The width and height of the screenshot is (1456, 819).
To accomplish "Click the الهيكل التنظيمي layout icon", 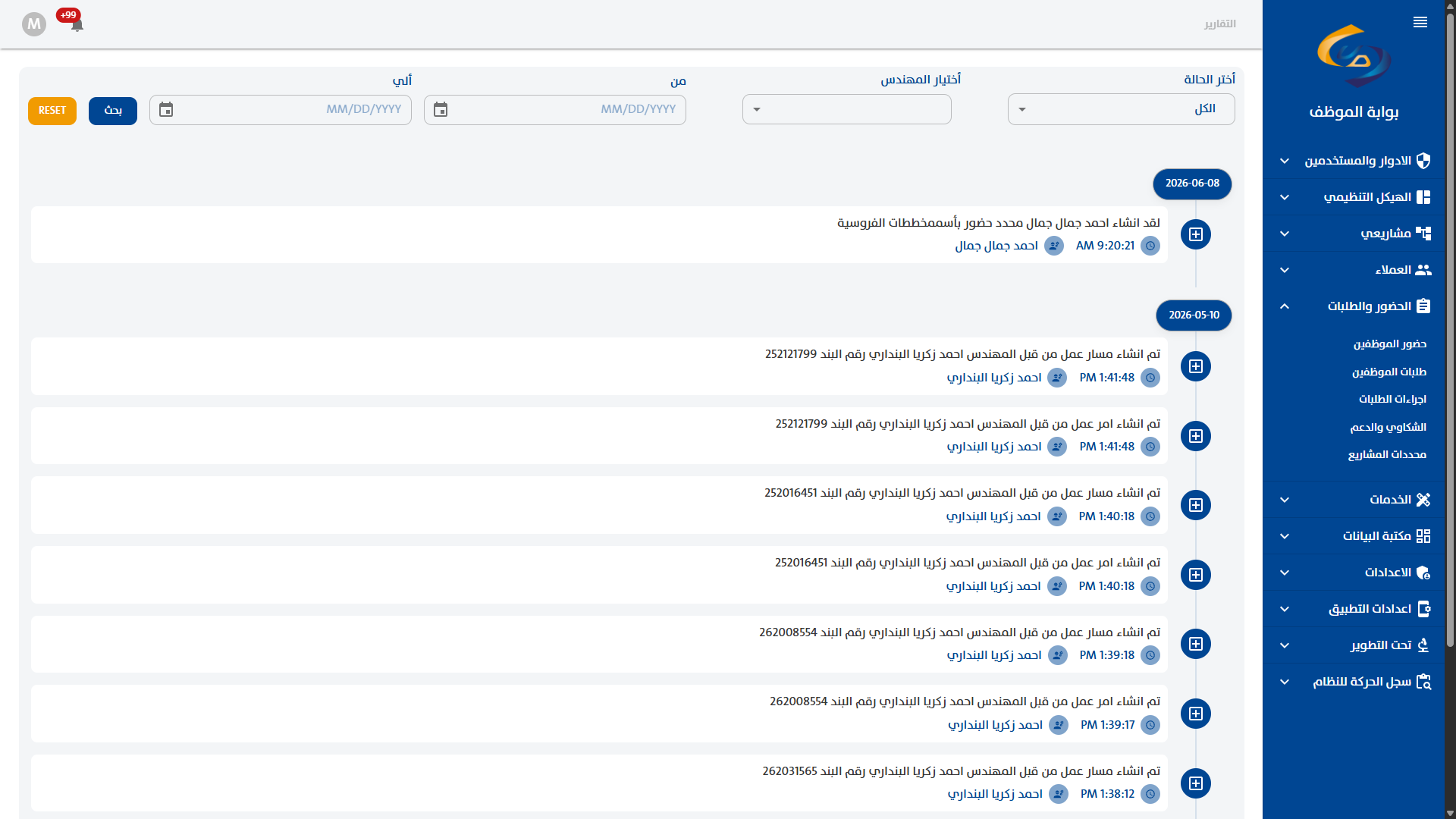I will pos(1423,197).
